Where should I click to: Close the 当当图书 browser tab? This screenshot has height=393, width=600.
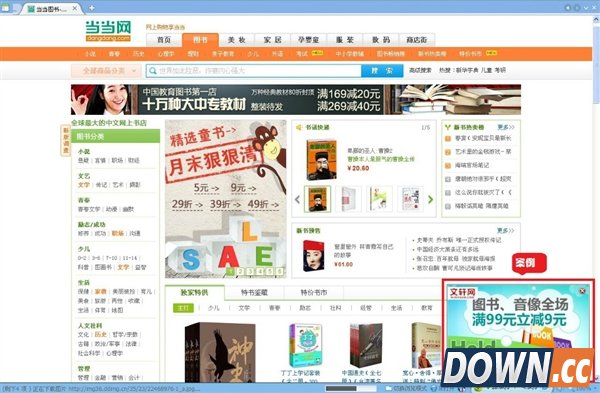(75, 8)
